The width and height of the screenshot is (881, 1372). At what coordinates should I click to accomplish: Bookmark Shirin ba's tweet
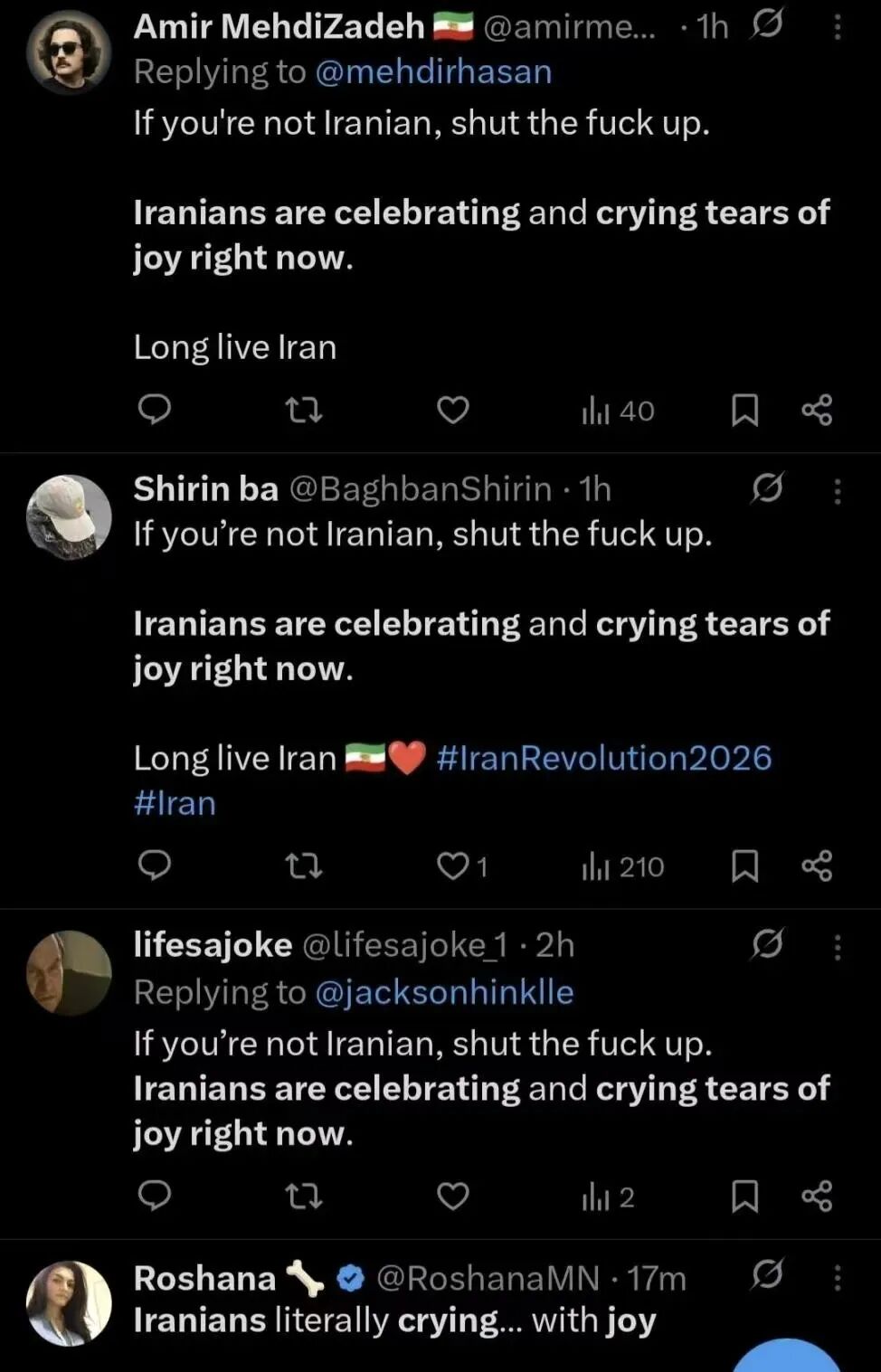click(x=744, y=866)
